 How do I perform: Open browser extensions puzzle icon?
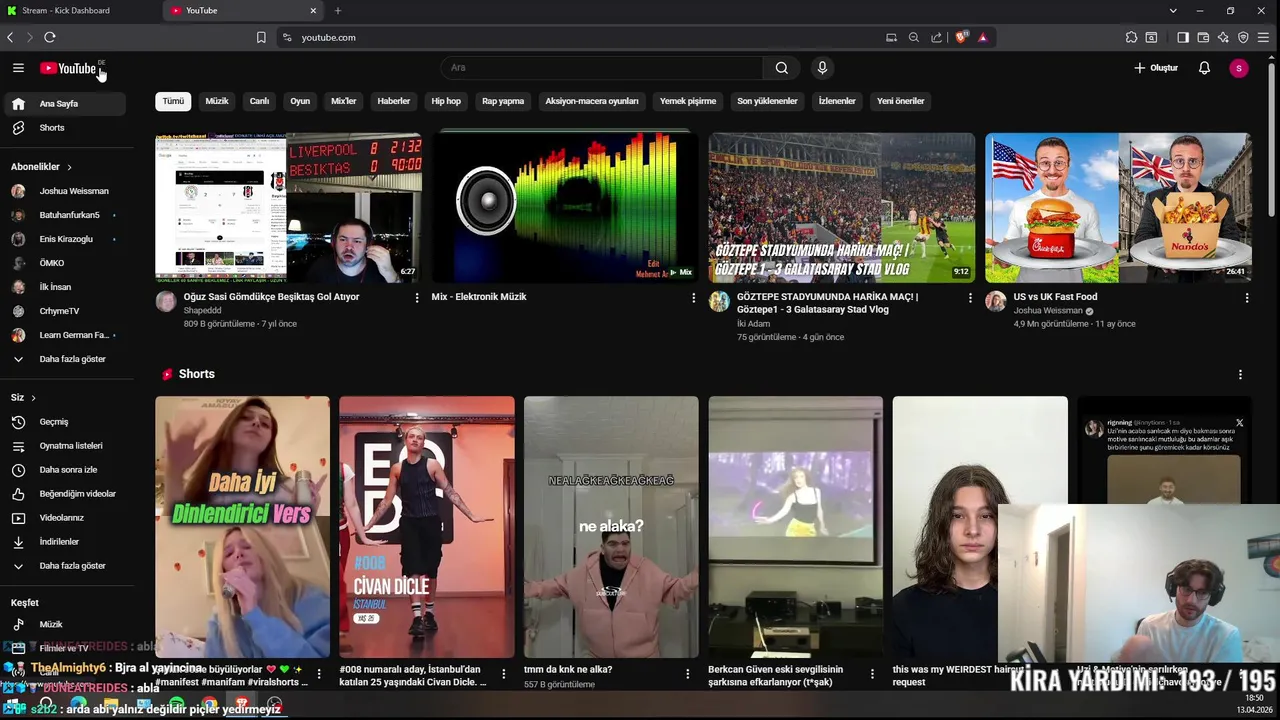(x=1131, y=37)
